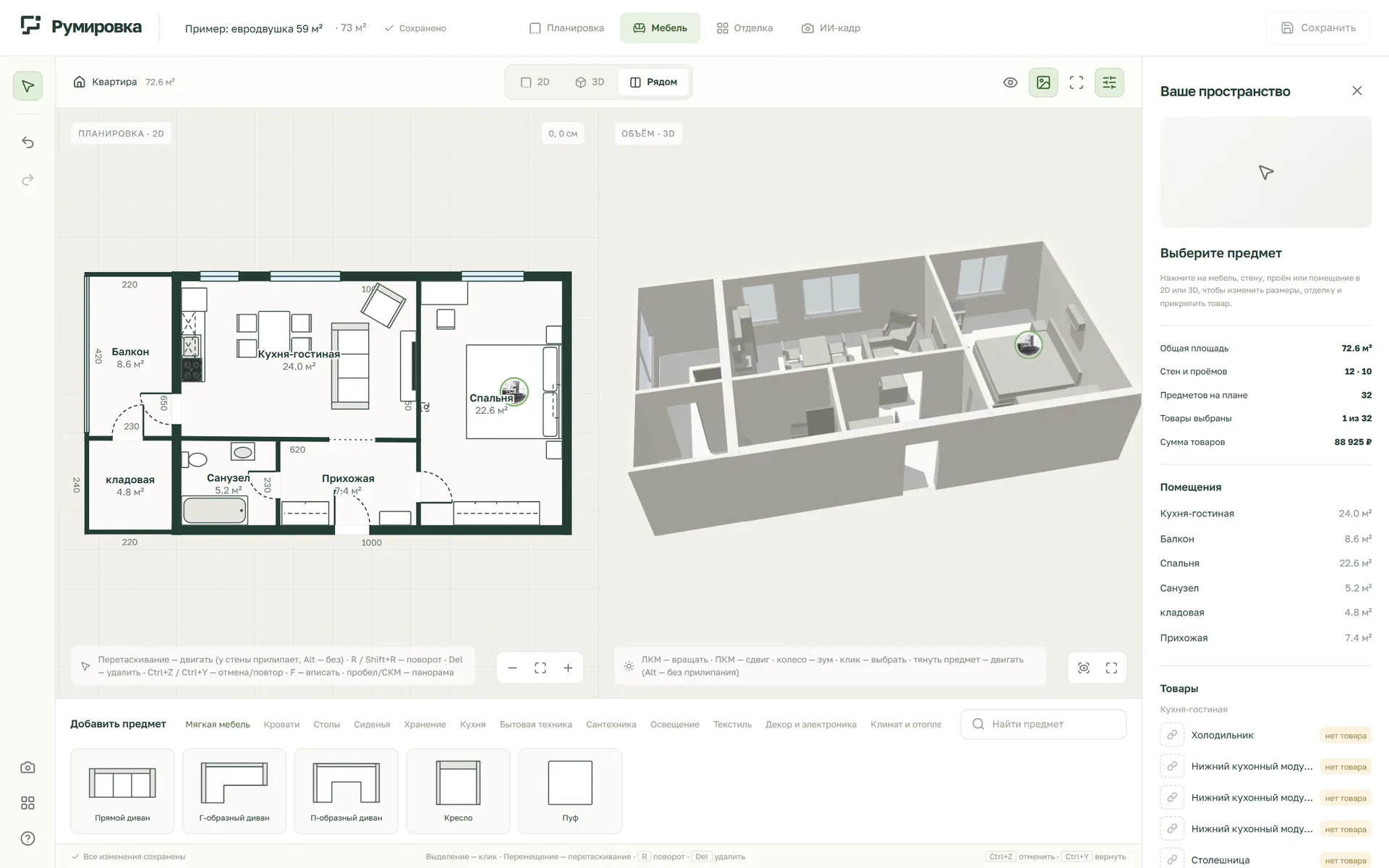Click the Румировка logo
The height and width of the screenshot is (868, 1389).
pyautogui.click(x=81, y=27)
